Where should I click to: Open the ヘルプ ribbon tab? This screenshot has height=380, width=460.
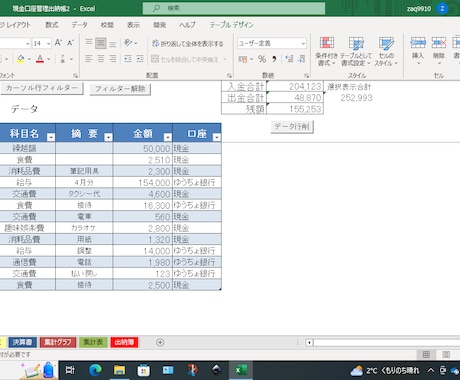point(187,25)
